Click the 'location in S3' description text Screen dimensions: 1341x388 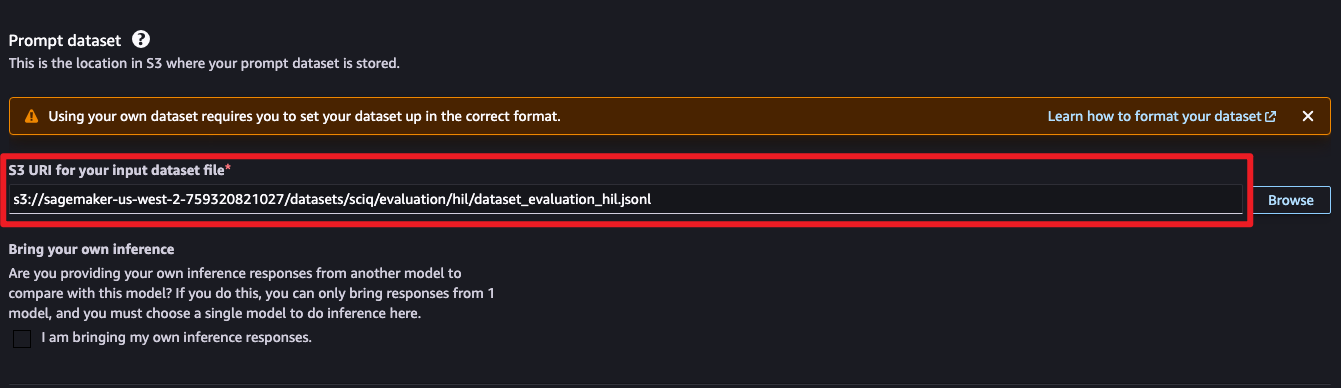[x=204, y=63]
